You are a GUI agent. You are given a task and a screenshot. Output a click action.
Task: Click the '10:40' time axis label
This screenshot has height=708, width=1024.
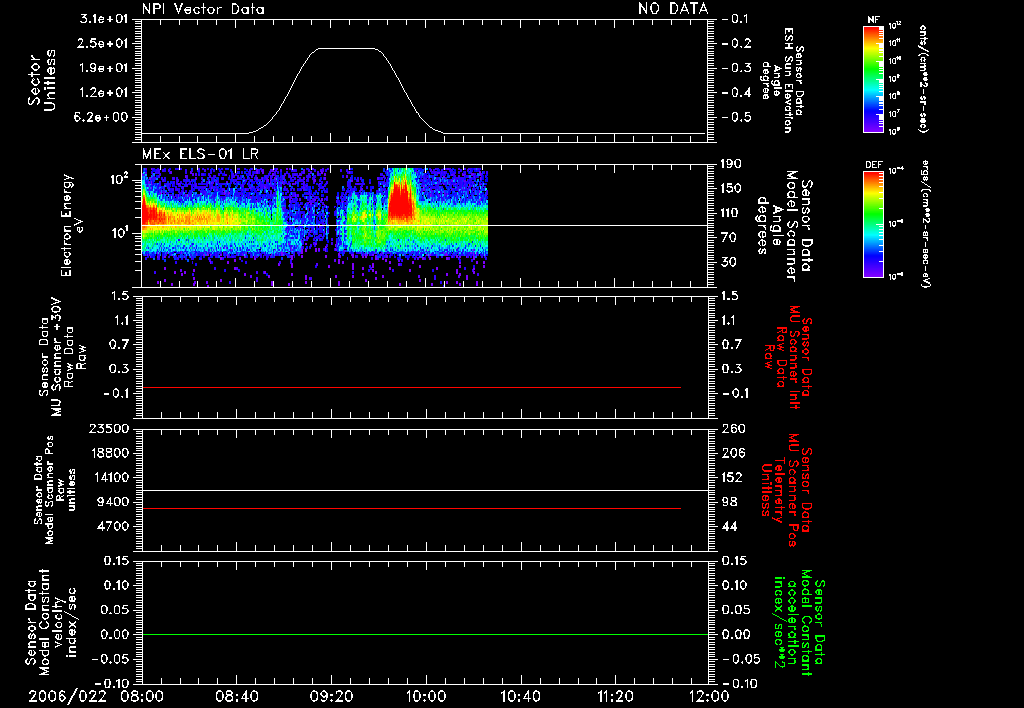coord(520,696)
